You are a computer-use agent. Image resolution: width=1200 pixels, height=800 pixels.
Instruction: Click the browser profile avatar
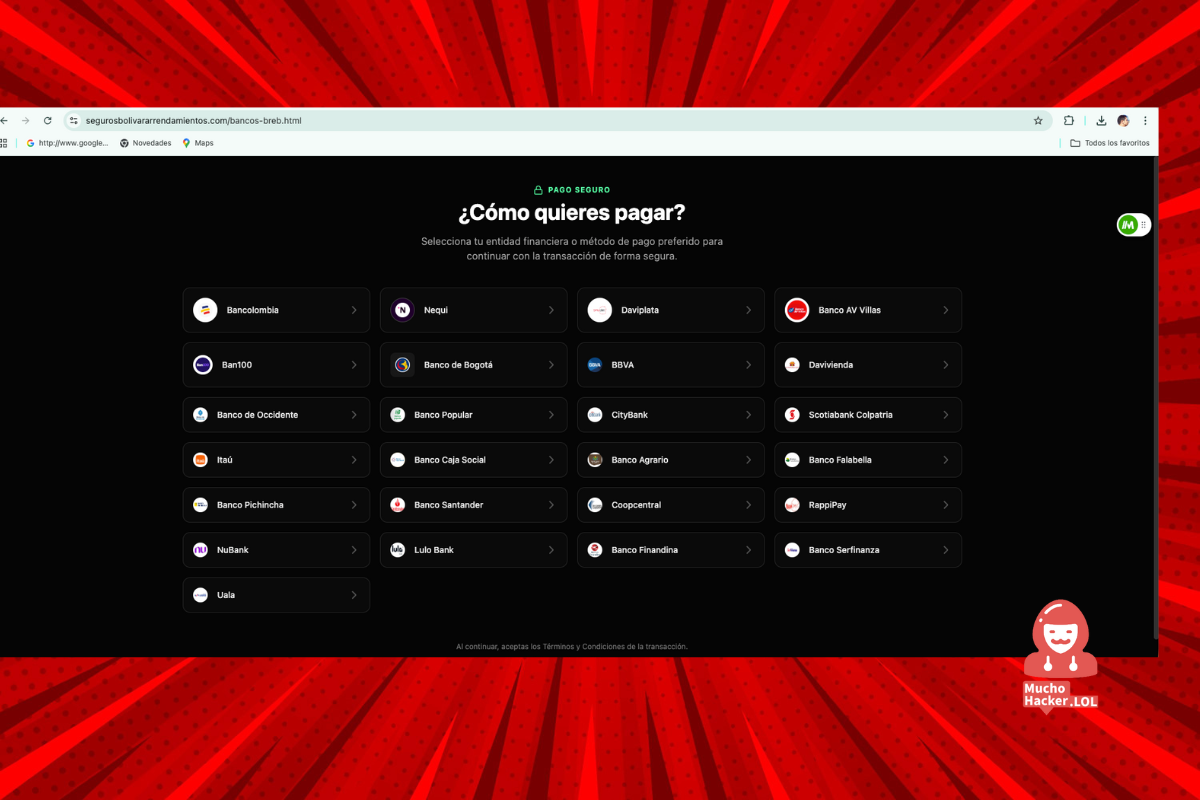point(1123,120)
